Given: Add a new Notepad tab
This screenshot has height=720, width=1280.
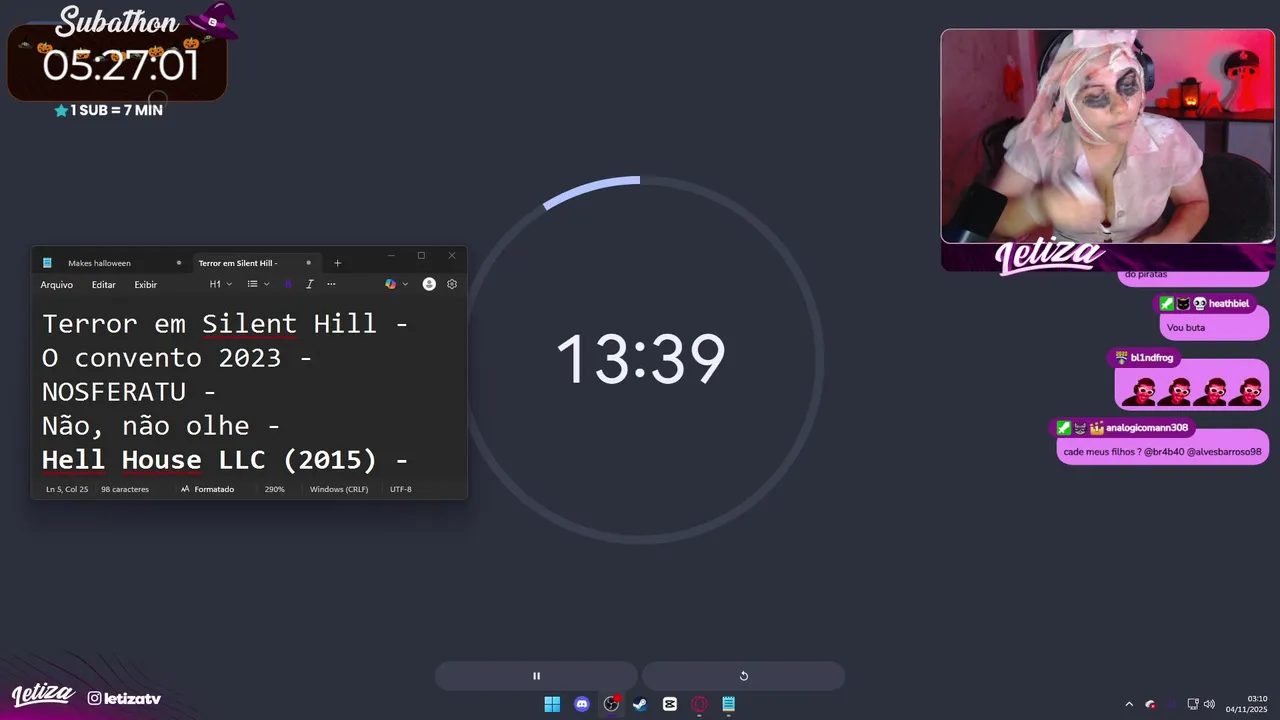Looking at the screenshot, I should coord(337,263).
